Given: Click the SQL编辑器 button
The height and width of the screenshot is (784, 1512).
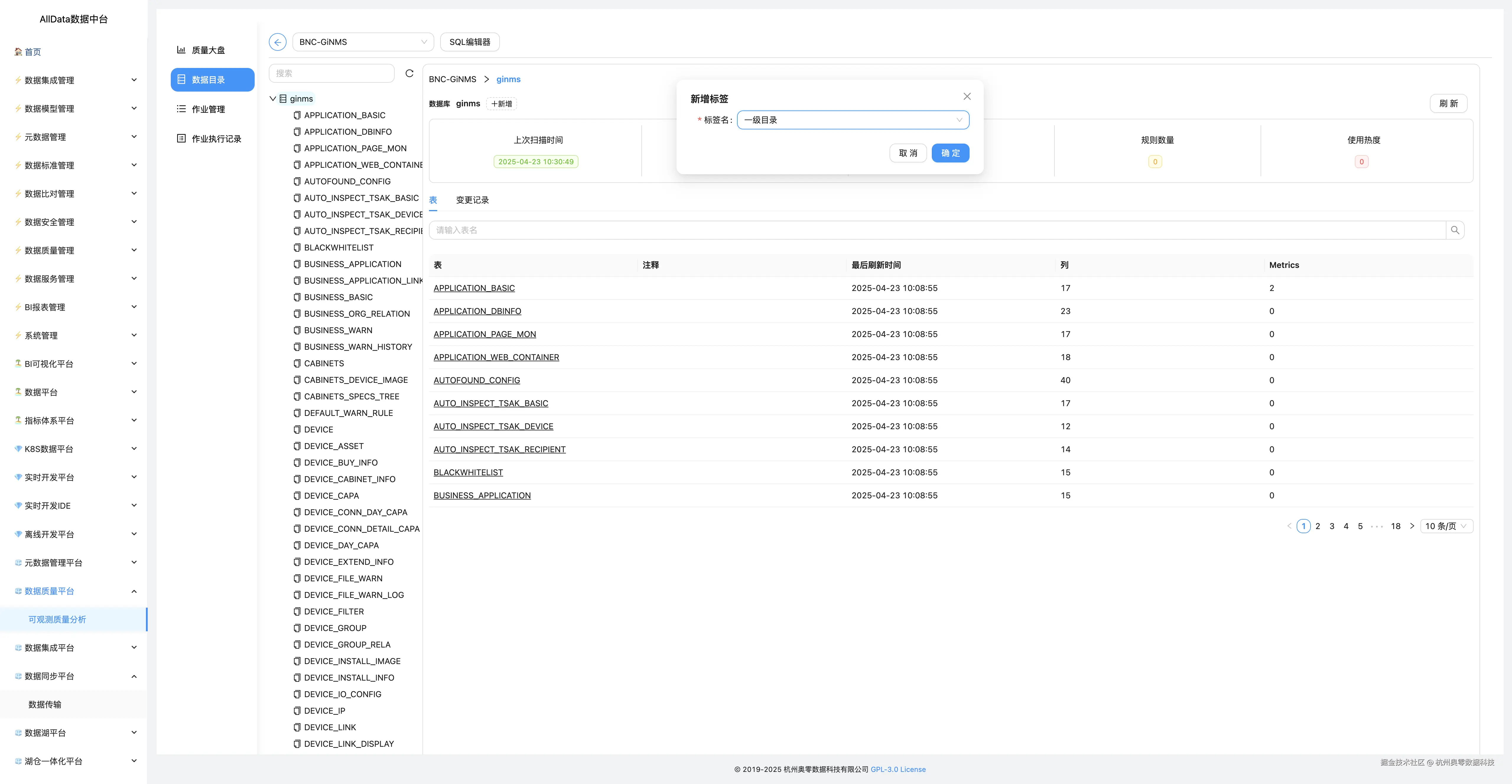Looking at the screenshot, I should coord(469,42).
